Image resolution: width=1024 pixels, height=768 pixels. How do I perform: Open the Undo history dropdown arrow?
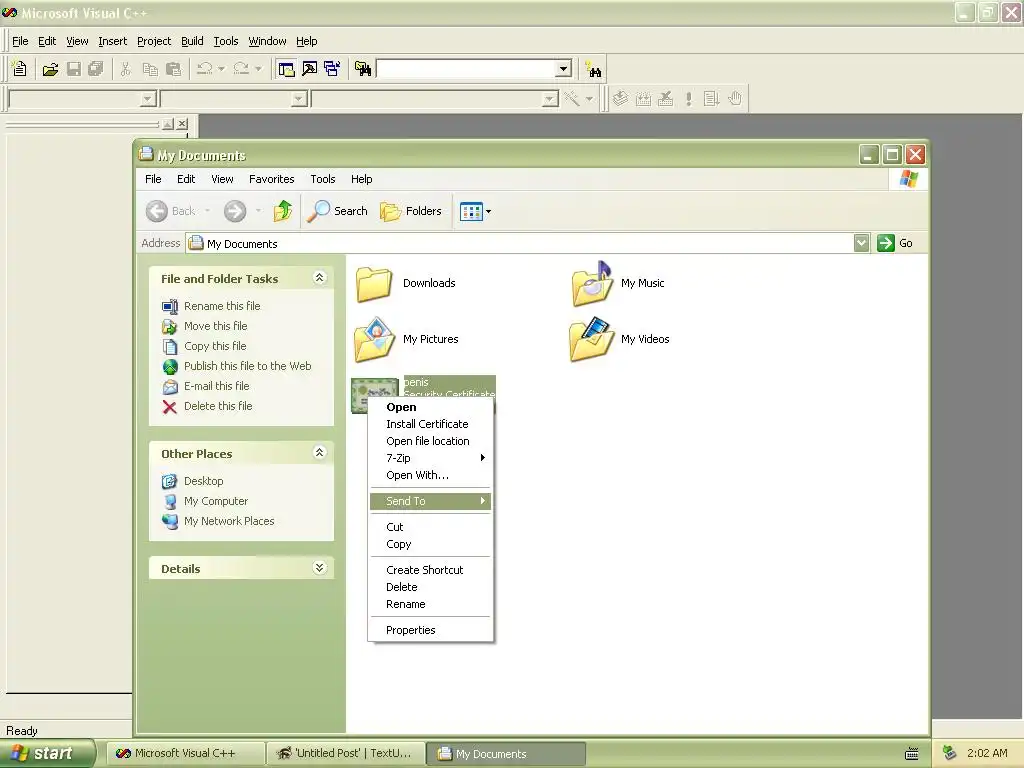click(x=221, y=69)
